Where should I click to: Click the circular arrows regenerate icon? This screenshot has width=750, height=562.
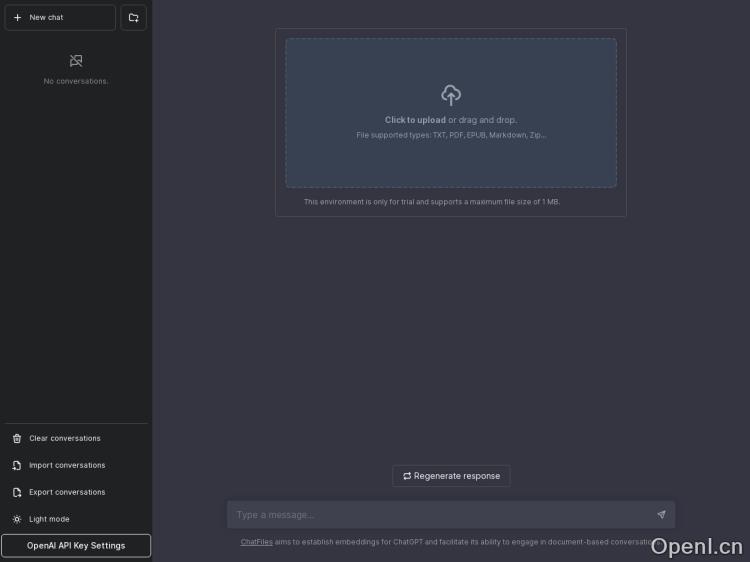coord(407,476)
